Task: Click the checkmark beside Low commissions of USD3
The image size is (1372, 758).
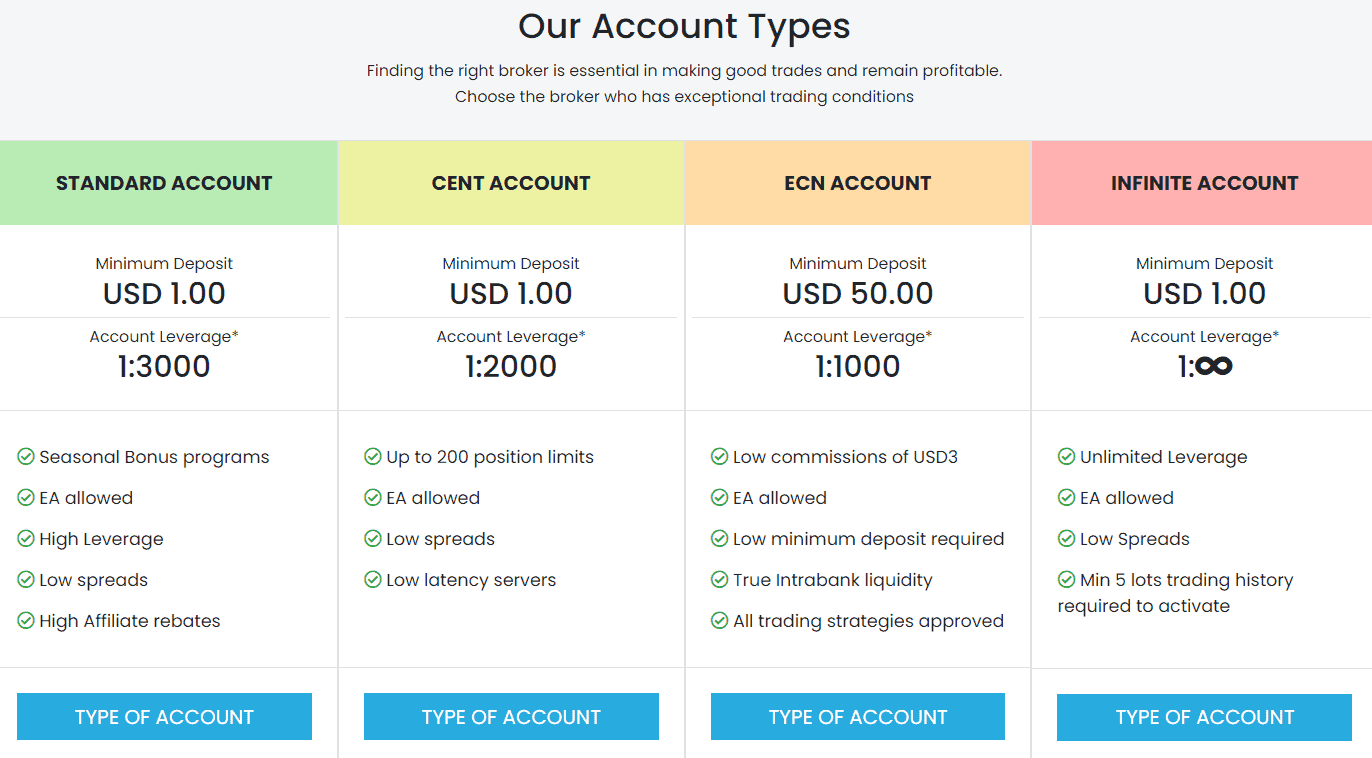Action: pyautogui.click(x=718, y=456)
